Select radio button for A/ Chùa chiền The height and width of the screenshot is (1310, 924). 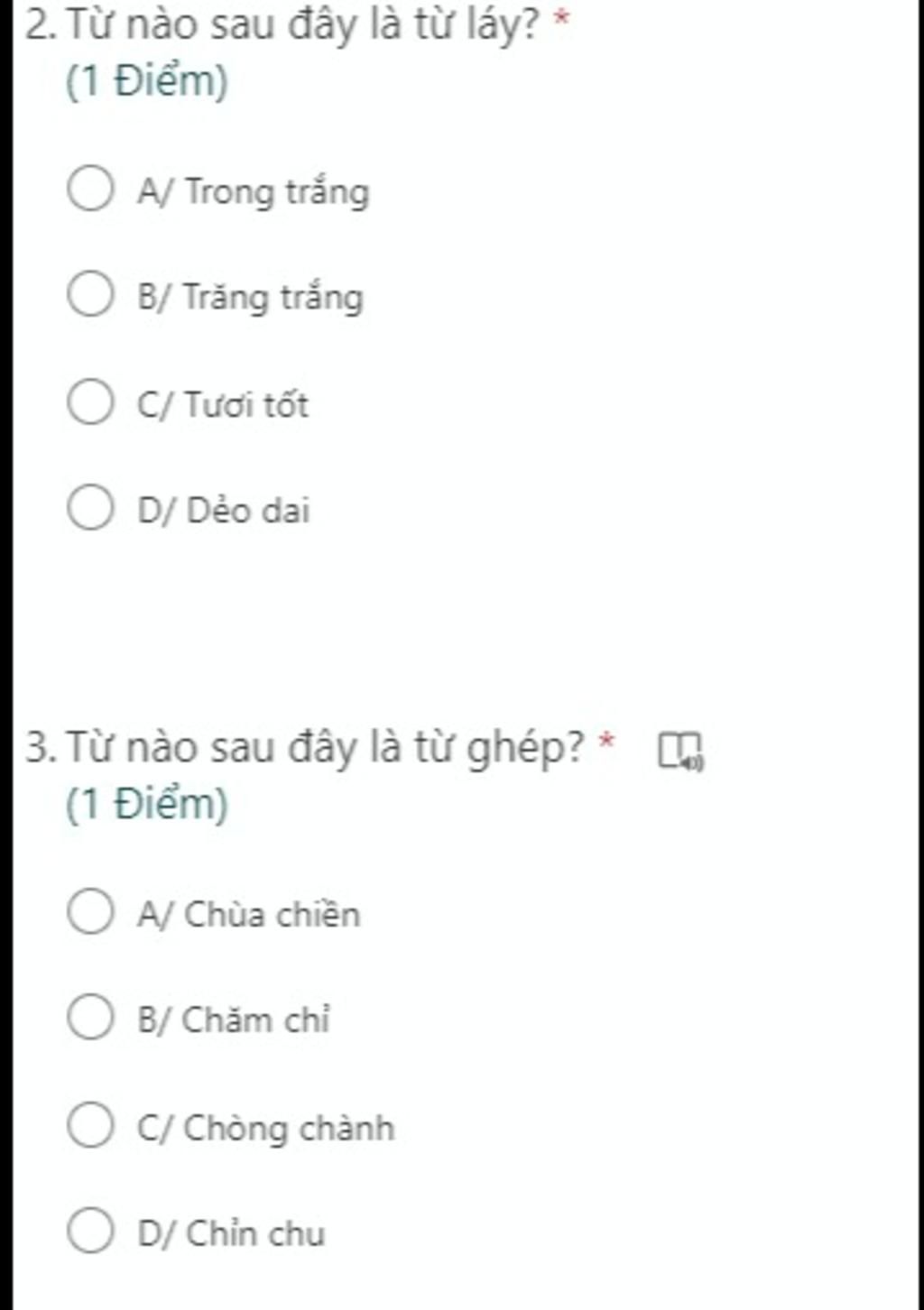click(x=90, y=910)
